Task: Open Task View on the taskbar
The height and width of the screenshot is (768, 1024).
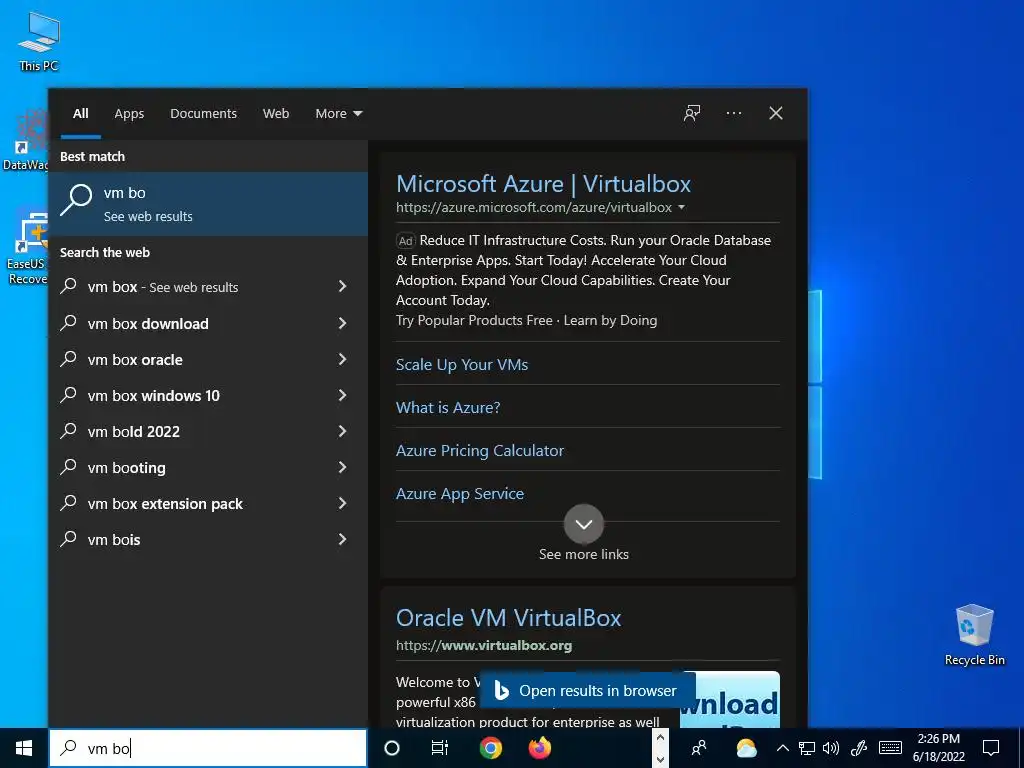Action: [440, 748]
